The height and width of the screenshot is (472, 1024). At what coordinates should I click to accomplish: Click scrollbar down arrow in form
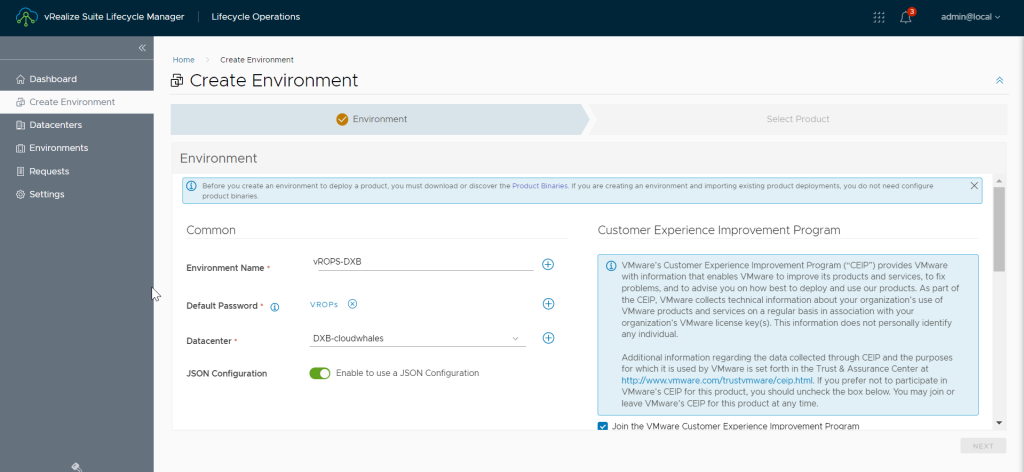point(999,423)
